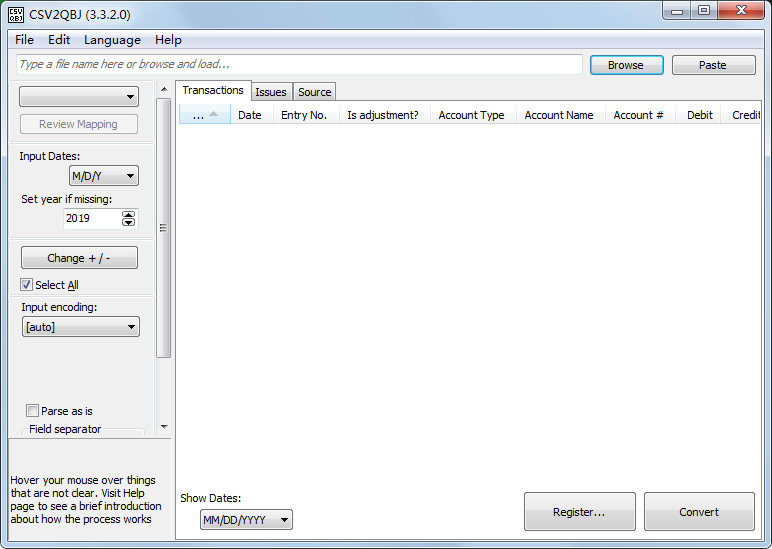Close the CSV2QBJ window
The height and width of the screenshot is (549, 772).
[x=741, y=11]
